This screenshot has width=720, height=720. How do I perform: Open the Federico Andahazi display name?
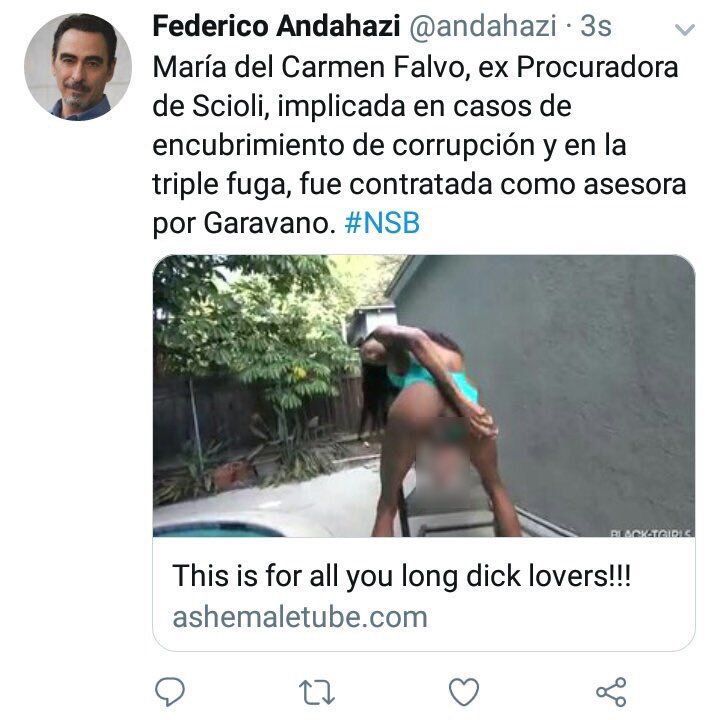click(276, 26)
